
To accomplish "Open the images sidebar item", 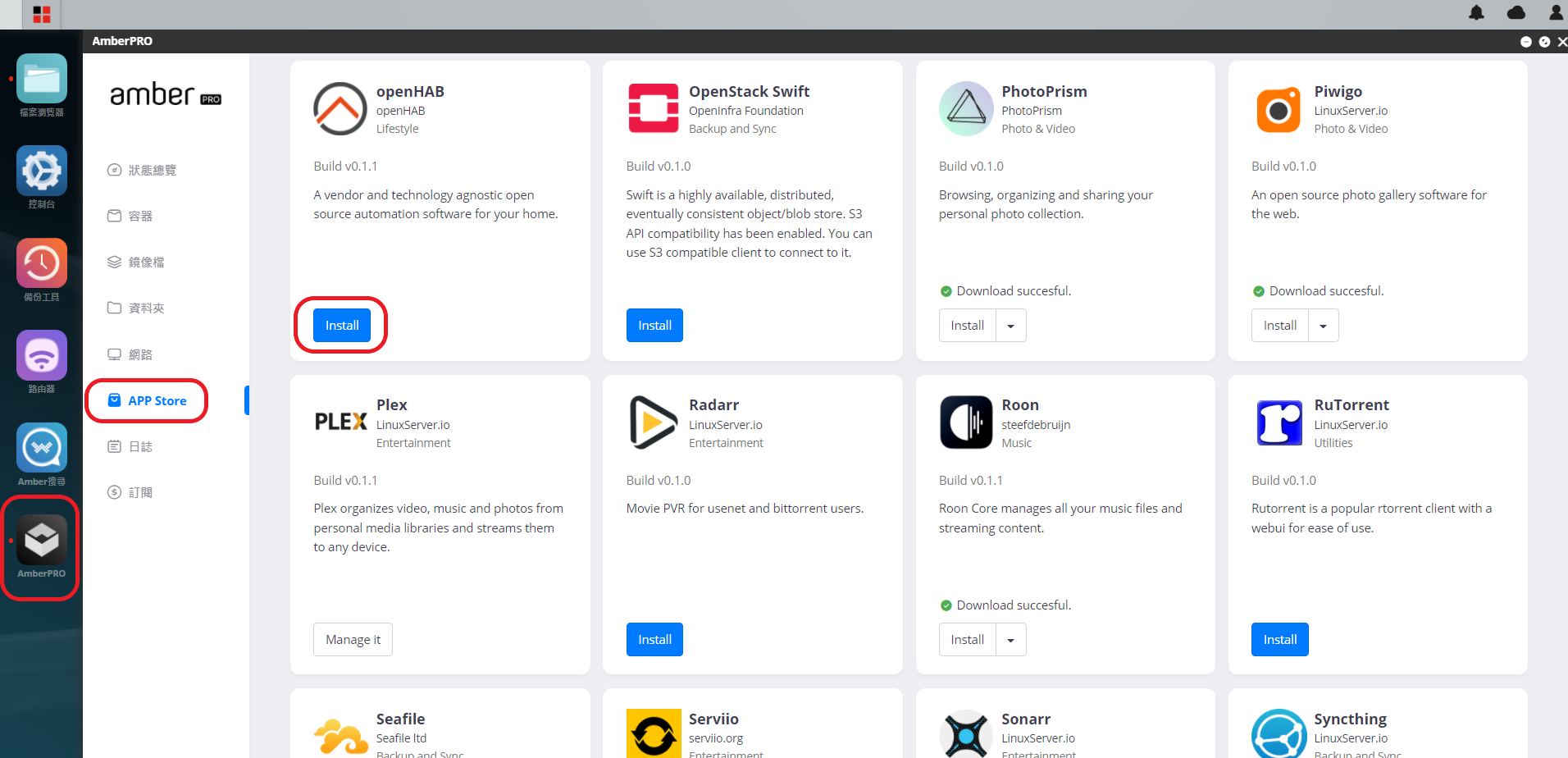I will coord(136,262).
